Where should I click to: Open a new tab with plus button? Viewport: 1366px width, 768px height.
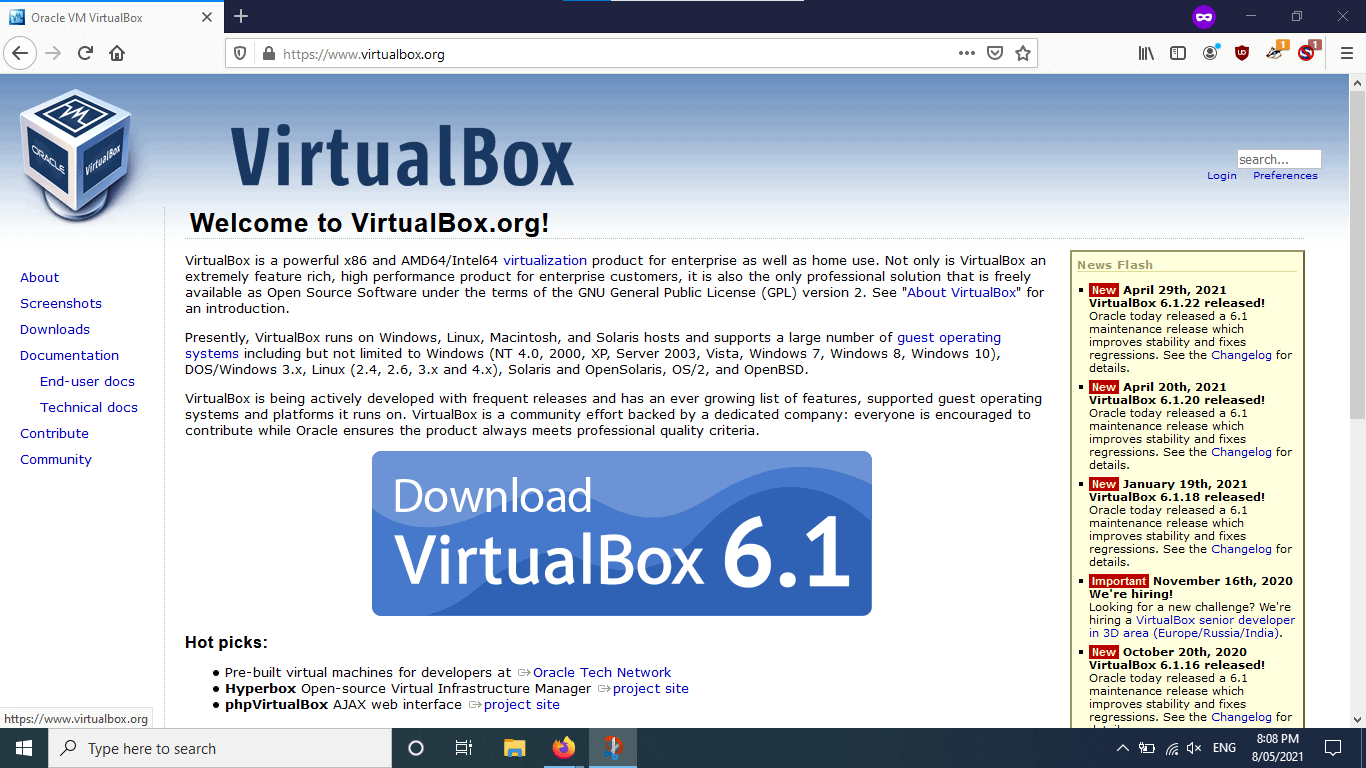point(241,16)
